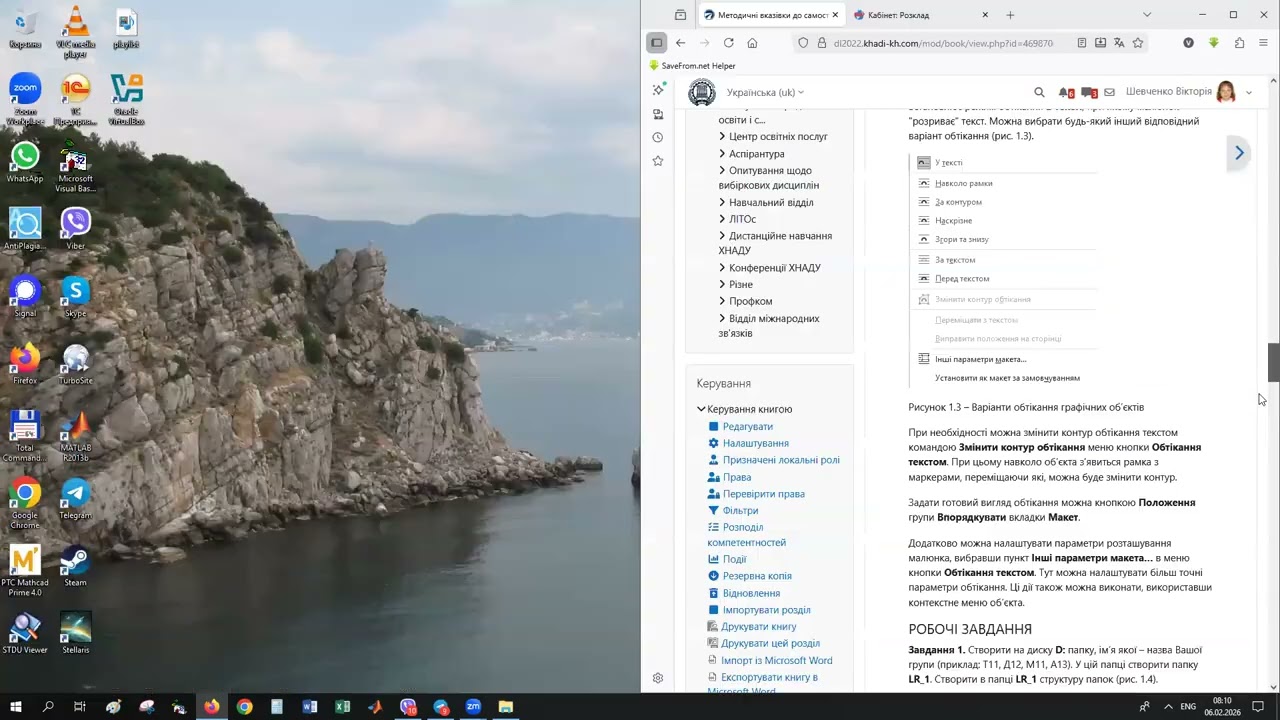Screen dimensions: 1280x720
Task: Click Друкувати книгу link
Action: [x=758, y=627]
